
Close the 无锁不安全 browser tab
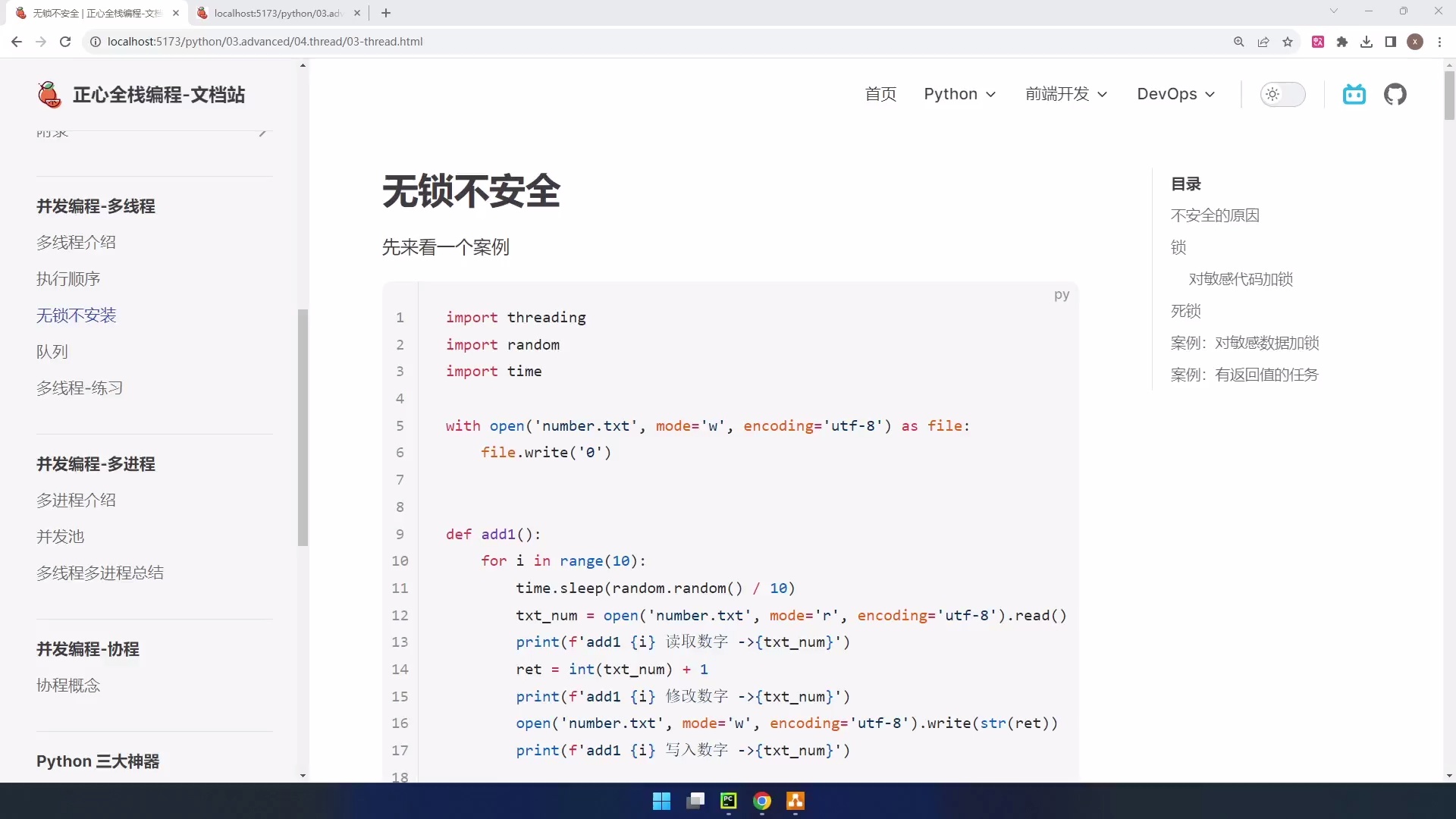coord(176,13)
